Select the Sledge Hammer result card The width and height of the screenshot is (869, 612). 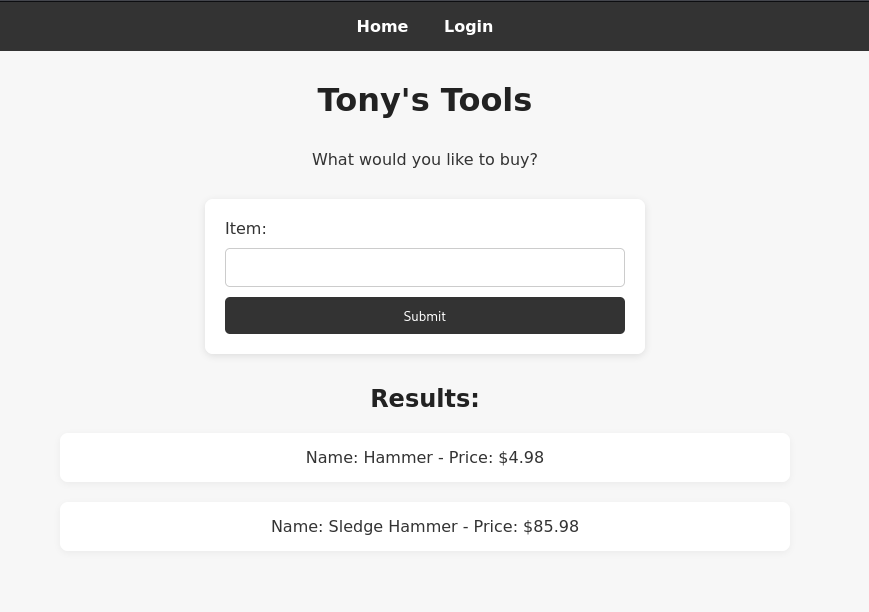pos(425,527)
